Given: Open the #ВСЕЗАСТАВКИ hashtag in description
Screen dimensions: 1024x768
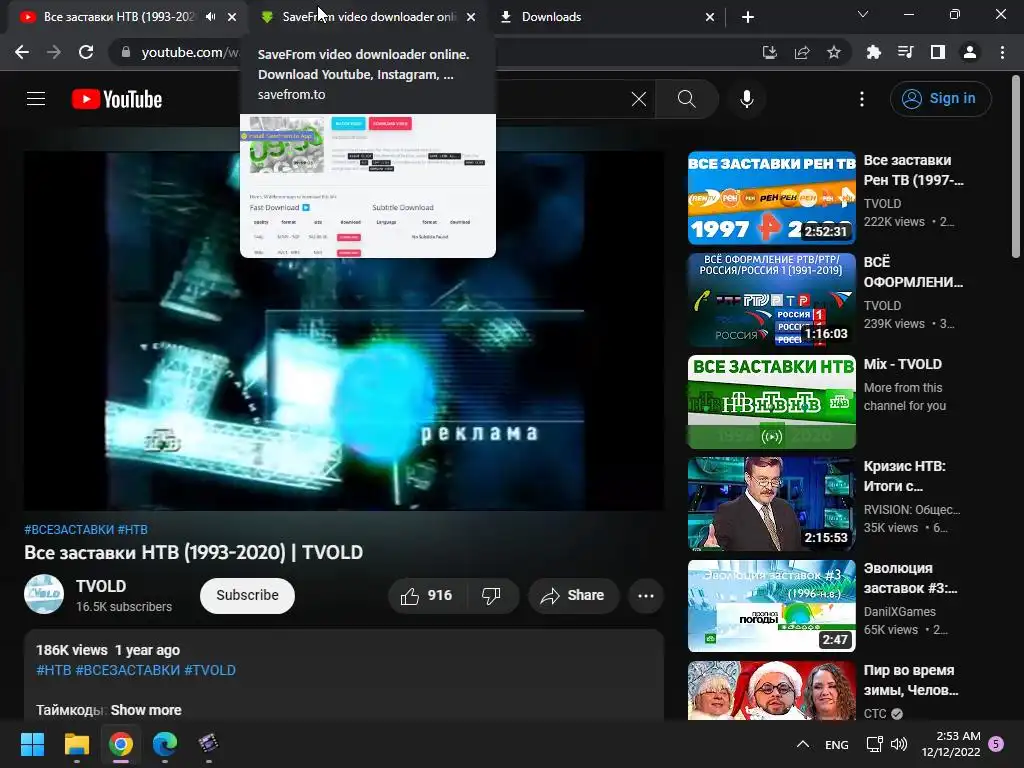Looking at the screenshot, I should [127, 670].
